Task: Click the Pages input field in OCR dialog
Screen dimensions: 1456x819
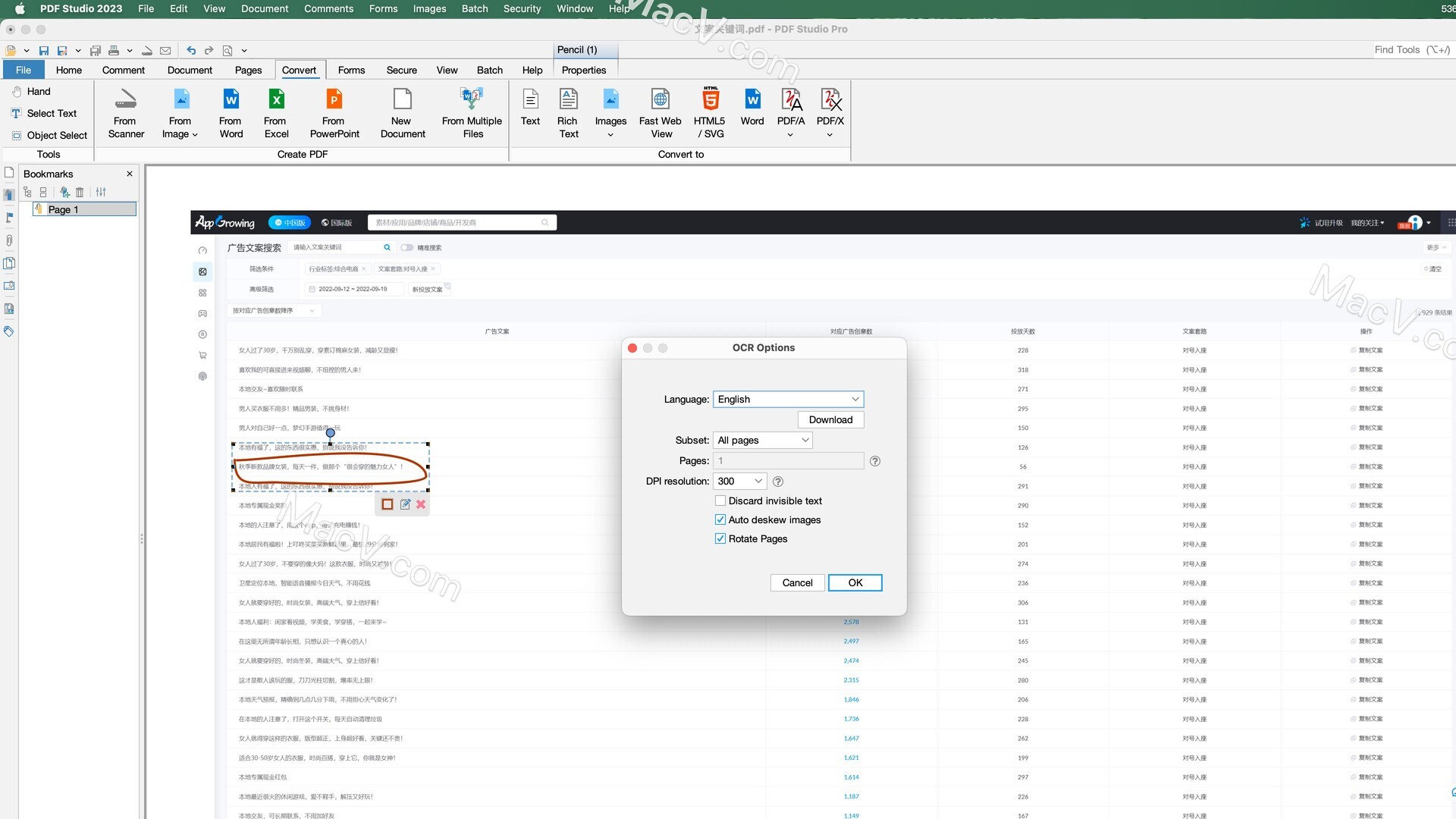Action: [x=789, y=460]
